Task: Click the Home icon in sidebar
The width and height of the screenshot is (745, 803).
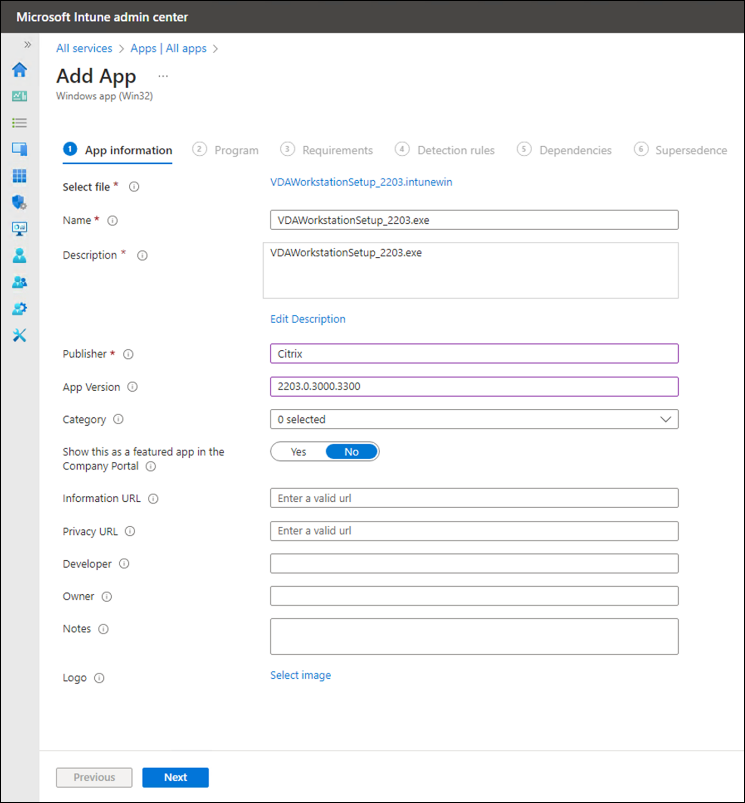Action: [x=19, y=70]
